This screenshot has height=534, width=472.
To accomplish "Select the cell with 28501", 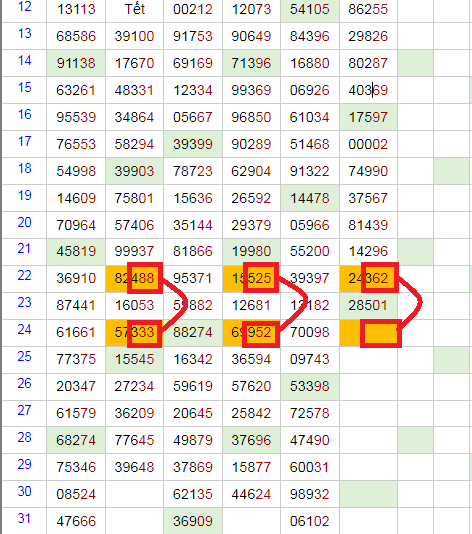I will [x=368, y=305].
